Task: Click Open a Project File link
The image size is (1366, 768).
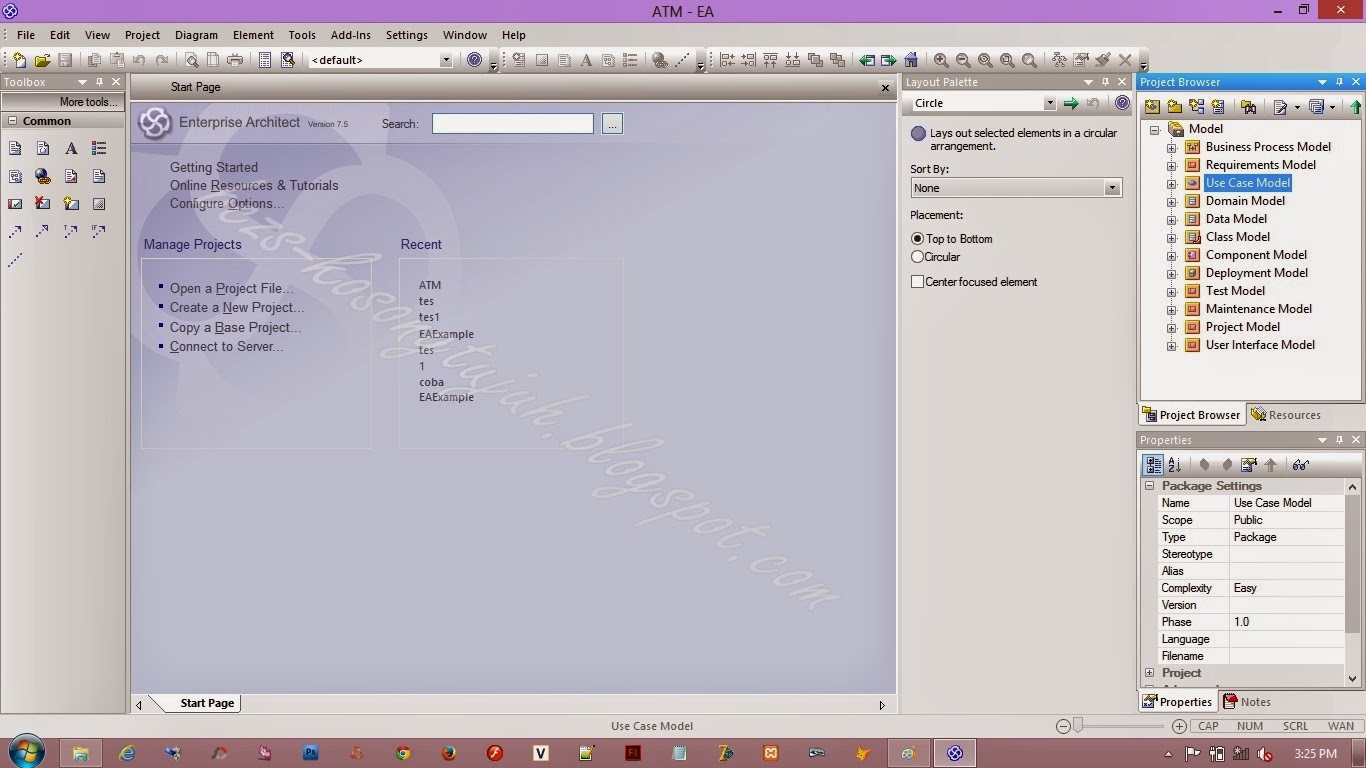Action: (232, 288)
